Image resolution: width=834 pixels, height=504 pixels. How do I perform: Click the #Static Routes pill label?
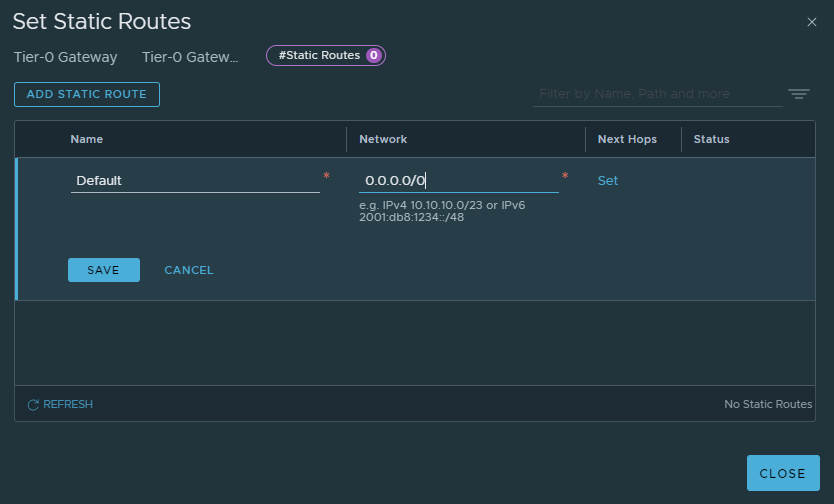319,56
